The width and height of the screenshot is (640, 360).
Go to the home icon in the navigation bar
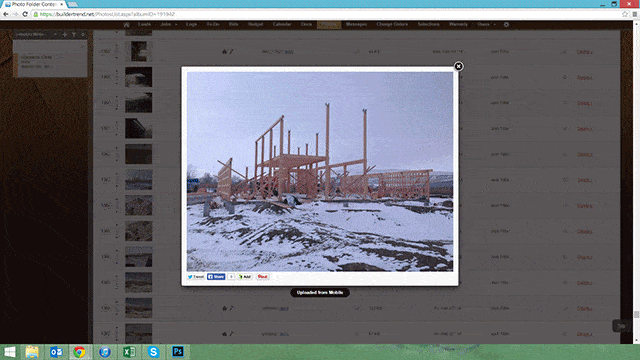(127, 24)
